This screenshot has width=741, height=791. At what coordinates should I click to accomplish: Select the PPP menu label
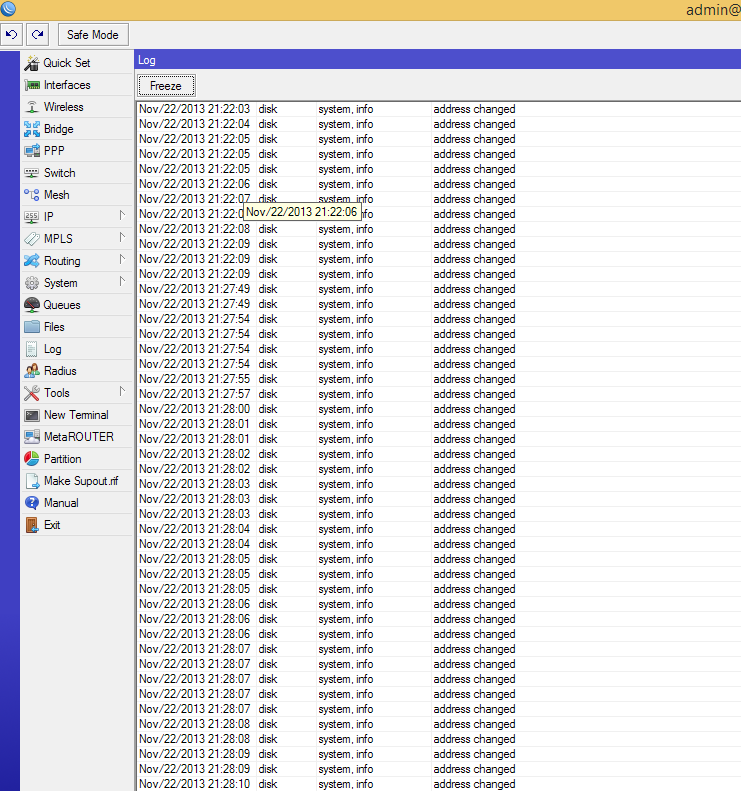tap(54, 151)
